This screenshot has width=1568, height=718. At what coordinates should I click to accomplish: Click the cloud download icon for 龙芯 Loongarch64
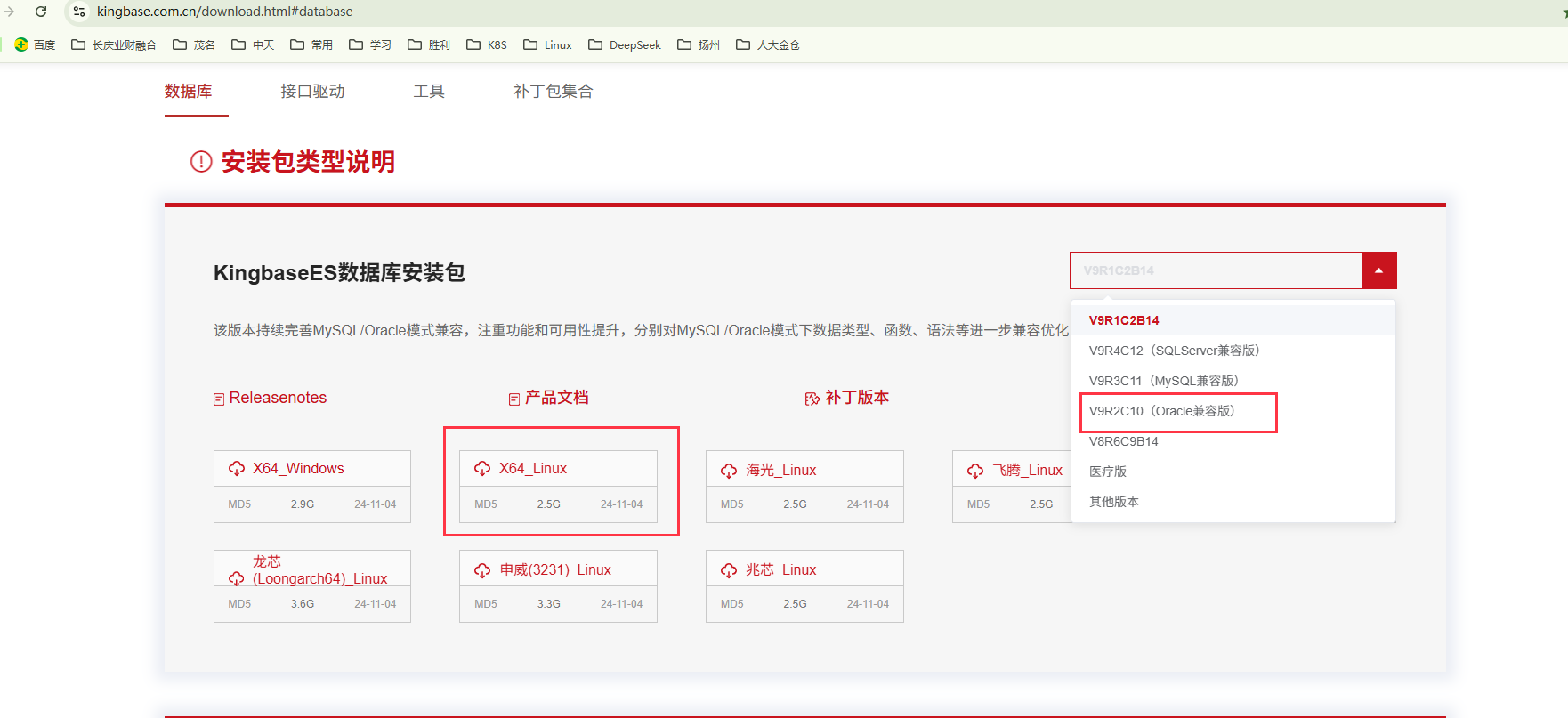[237, 579]
